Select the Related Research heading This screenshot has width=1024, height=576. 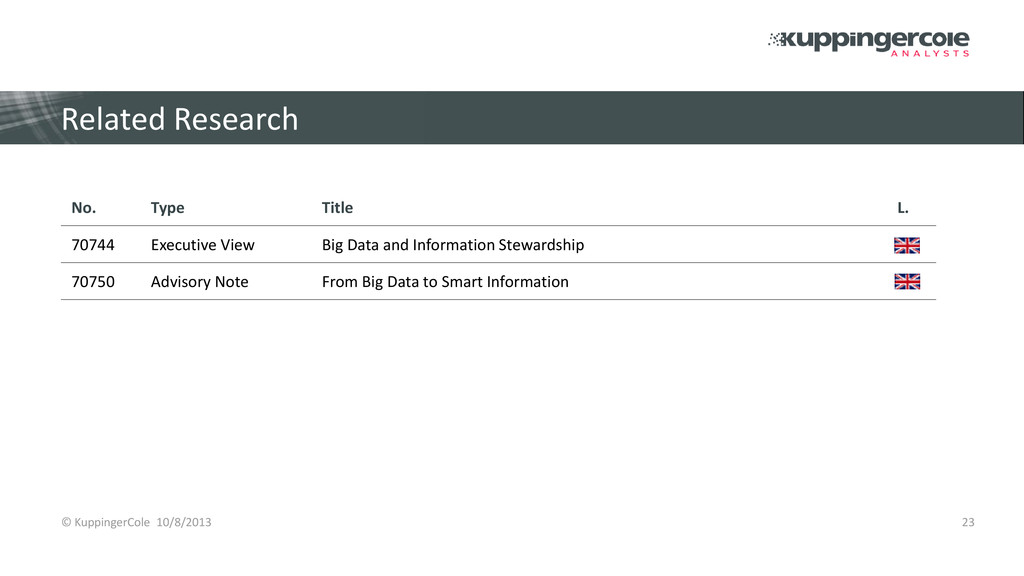point(180,119)
